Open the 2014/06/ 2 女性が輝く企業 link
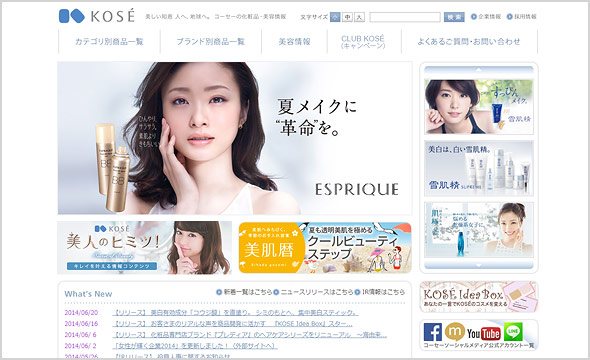 (195, 346)
